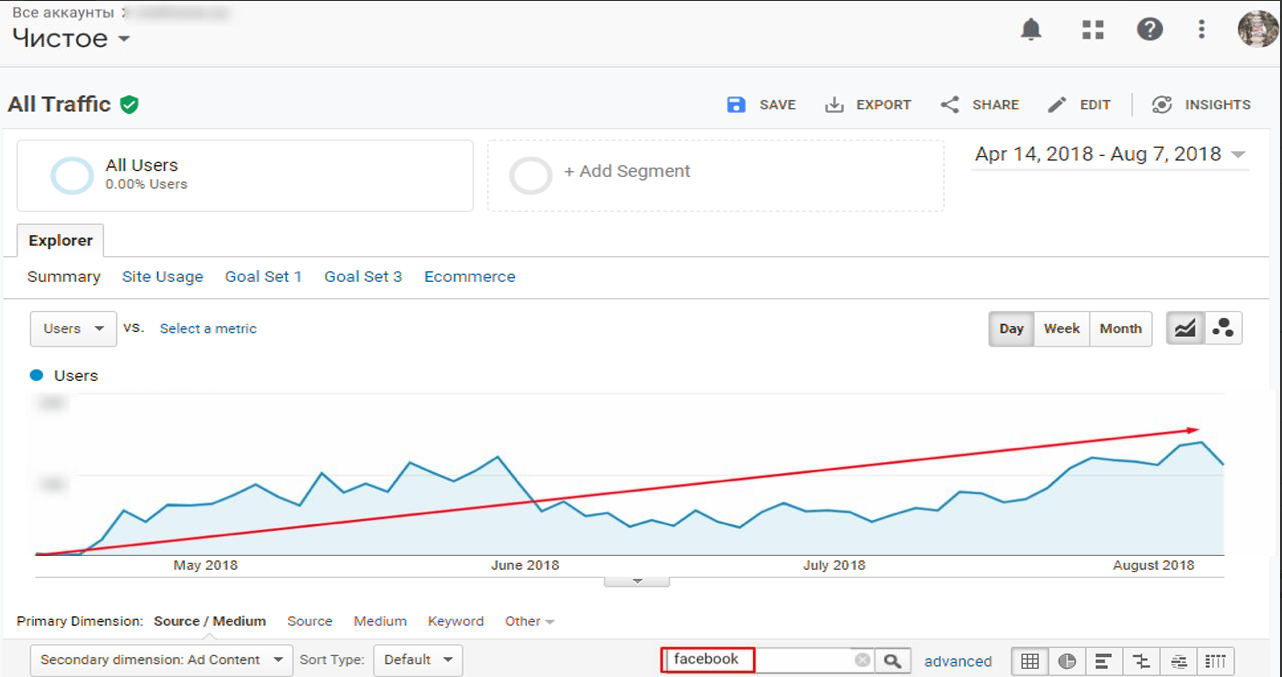The height and width of the screenshot is (677, 1282).
Task: Click the Users legend label
Action: click(75, 376)
